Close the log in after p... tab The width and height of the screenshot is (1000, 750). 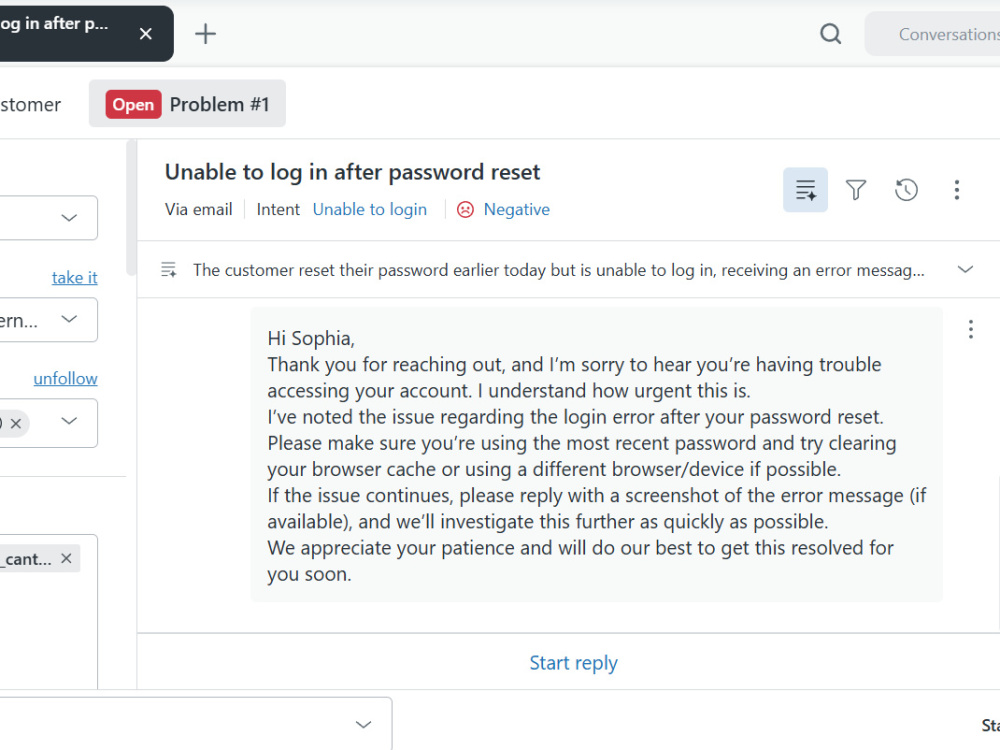[145, 34]
